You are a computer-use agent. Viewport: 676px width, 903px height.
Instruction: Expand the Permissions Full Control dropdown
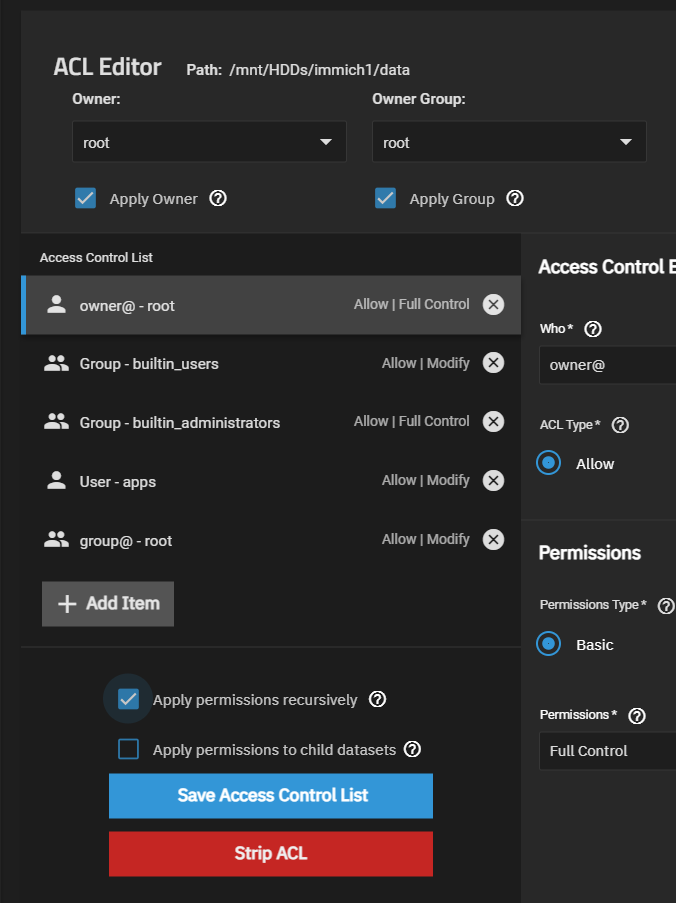tap(608, 750)
